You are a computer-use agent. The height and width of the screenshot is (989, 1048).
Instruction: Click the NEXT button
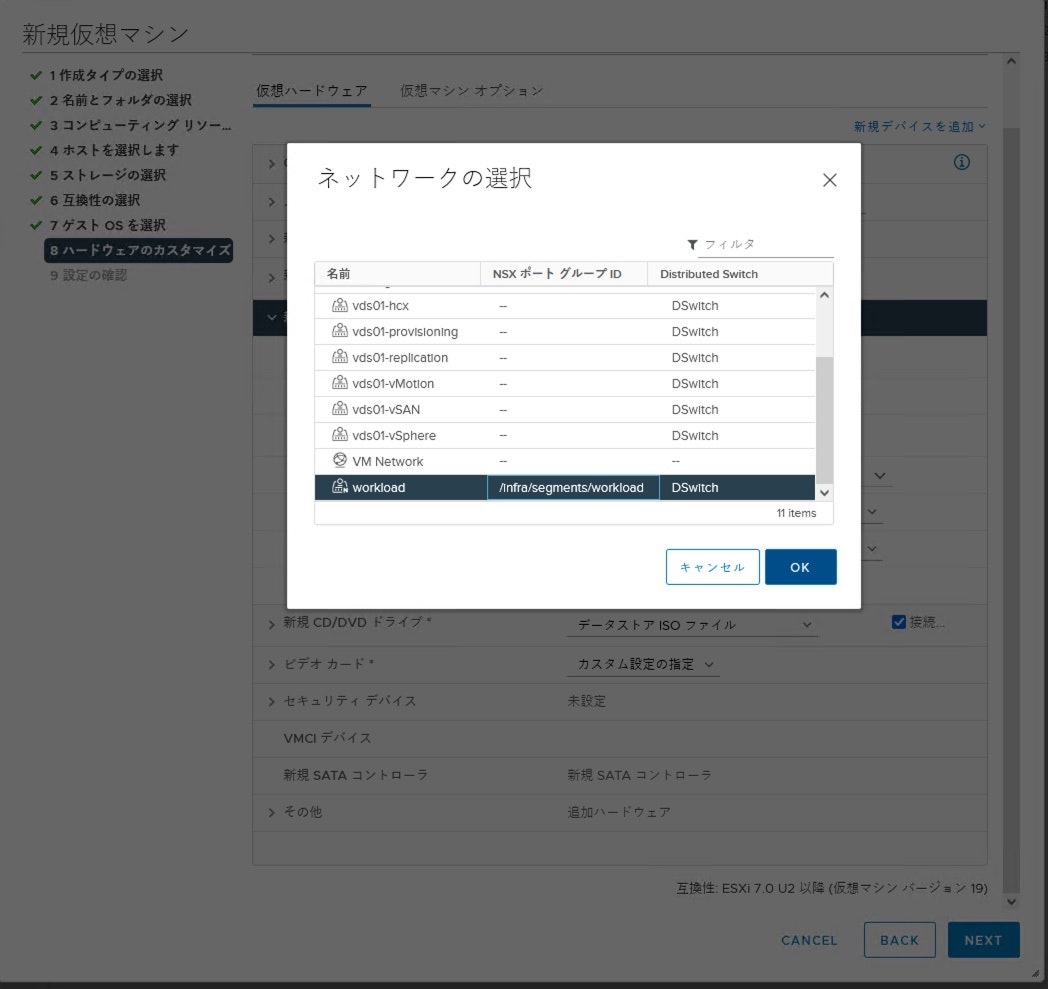click(x=983, y=940)
